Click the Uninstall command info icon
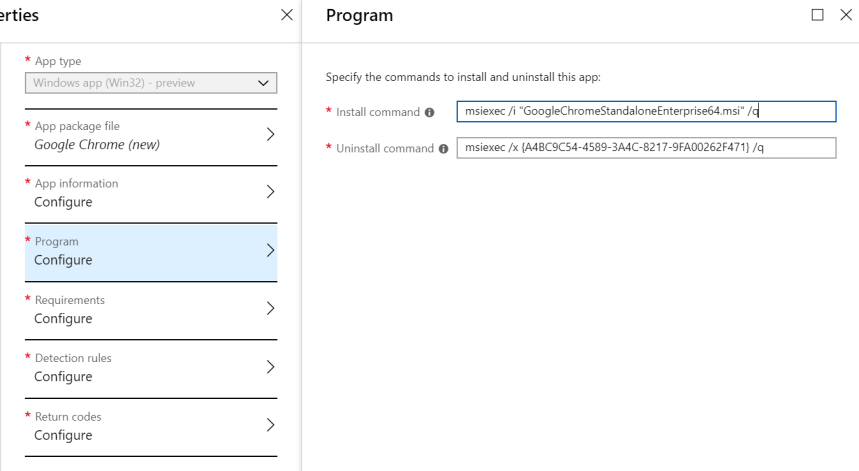This screenshot has width=859, height=471. coord(444,148)
